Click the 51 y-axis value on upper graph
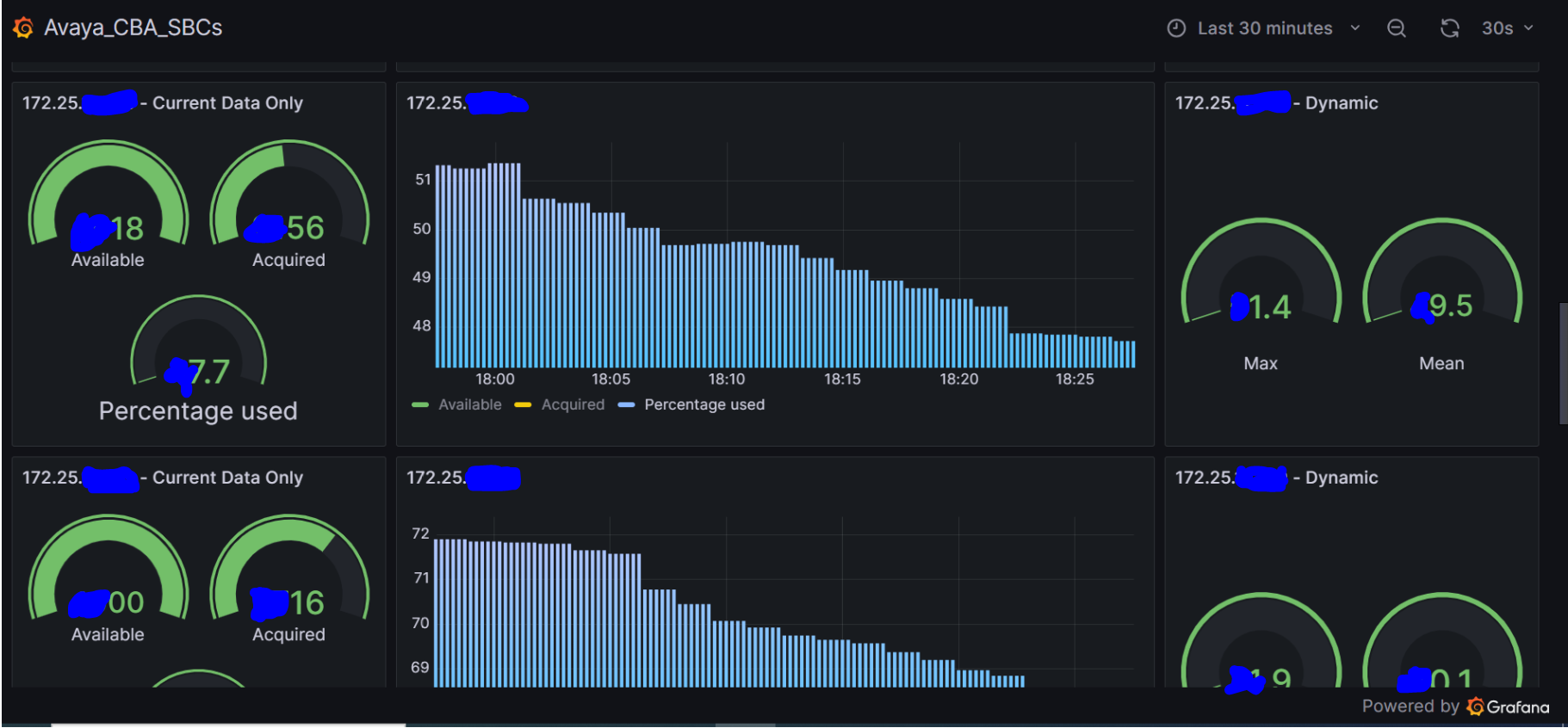 [x=423, y=180]
